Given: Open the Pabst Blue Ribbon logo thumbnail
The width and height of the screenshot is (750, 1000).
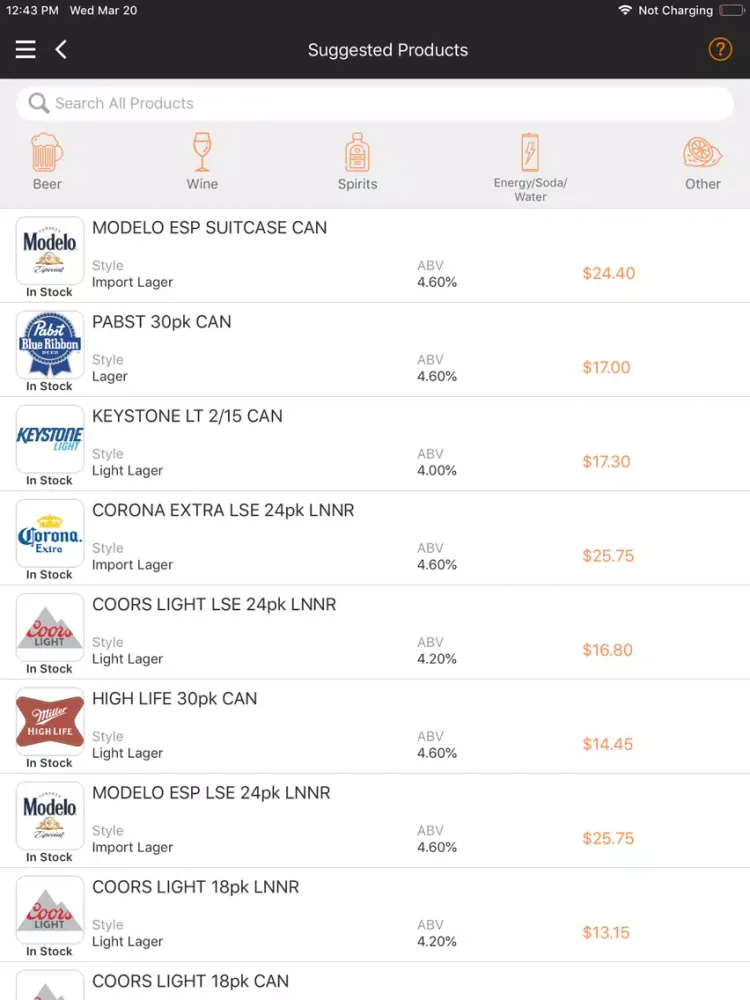Looking at the screenshot, I should [x=50, y=345].
